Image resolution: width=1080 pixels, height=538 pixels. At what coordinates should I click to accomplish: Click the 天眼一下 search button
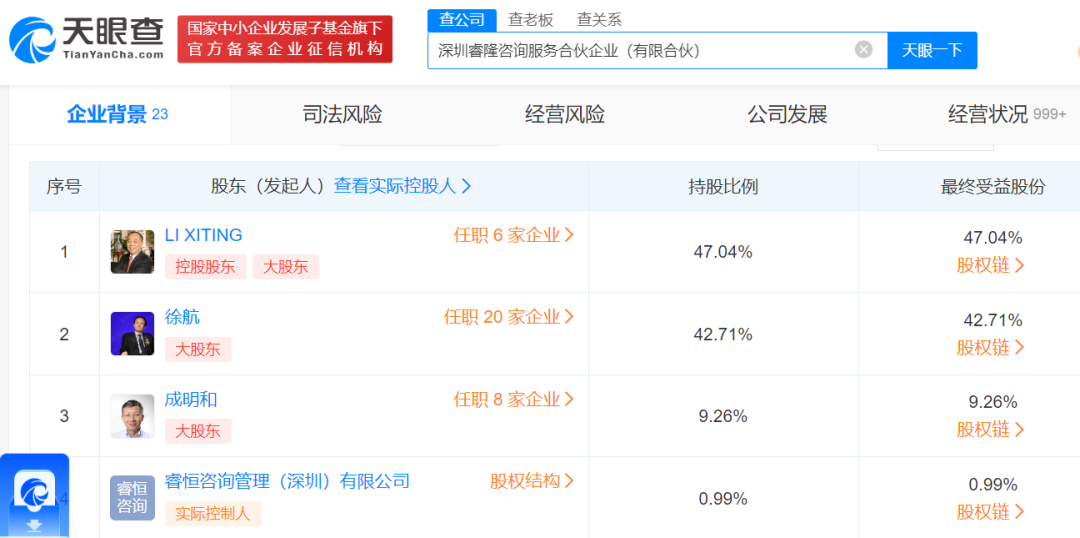(x=932, y=50)
